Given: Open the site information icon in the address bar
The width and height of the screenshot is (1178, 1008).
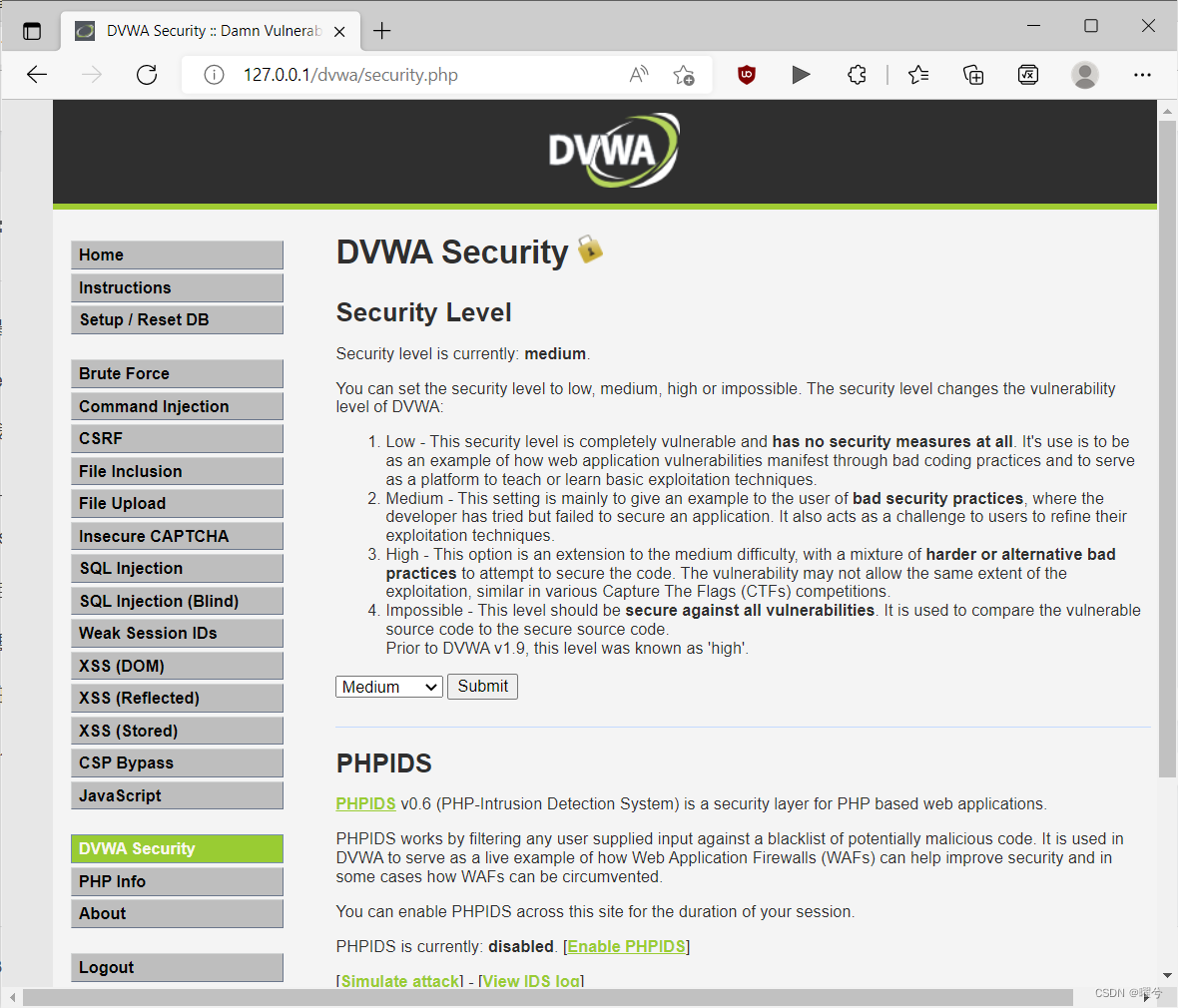Looking at the screenshot, I should (214, 75).
